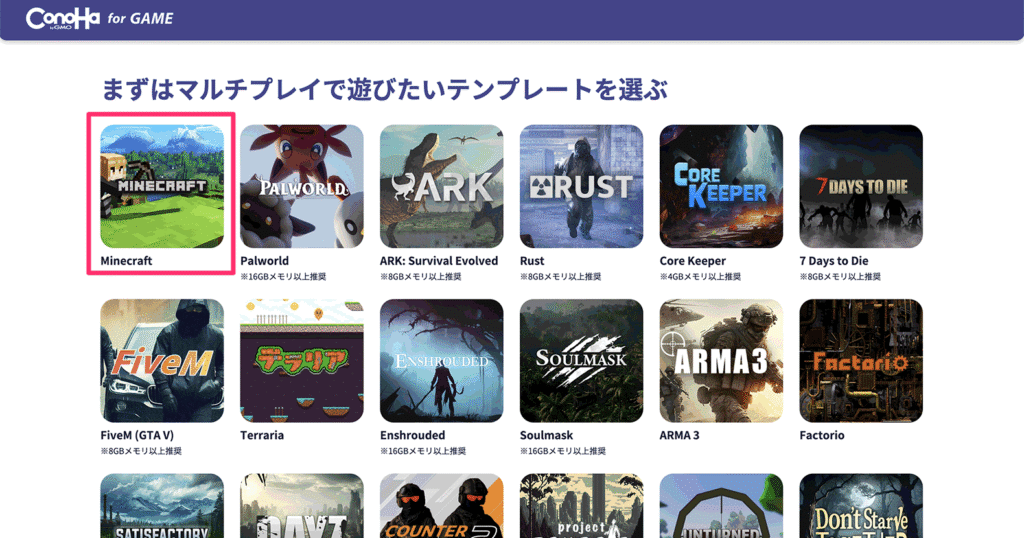Open the Don't Starve Together thumbnail
This screenshot has height=538, width=1024.
(861, 506)
